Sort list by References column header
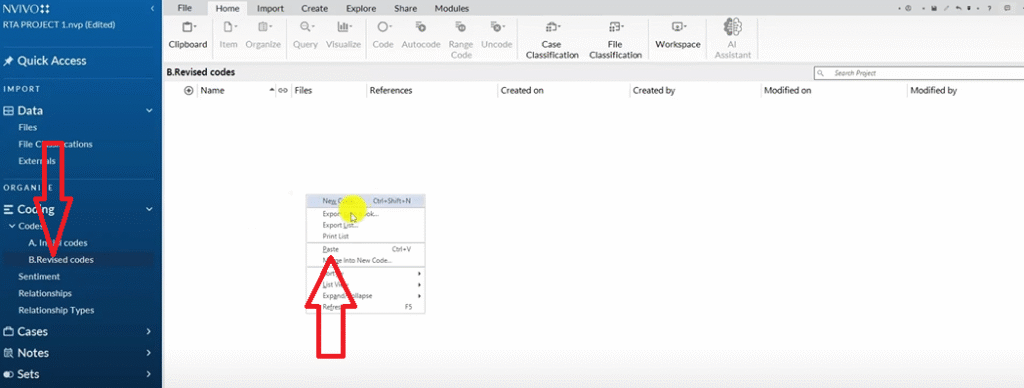Viewport: 1024px width, 388px height. [x=391, y=91]
